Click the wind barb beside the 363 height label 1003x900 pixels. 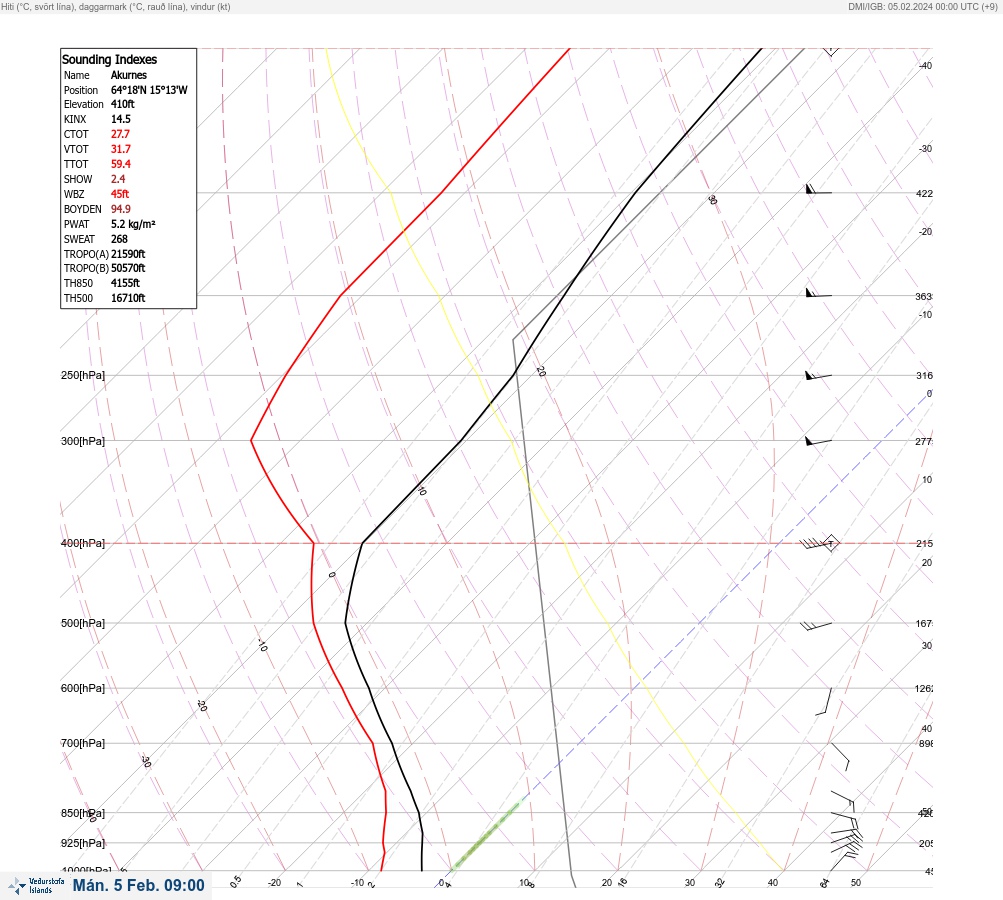[x=818, y=293]
